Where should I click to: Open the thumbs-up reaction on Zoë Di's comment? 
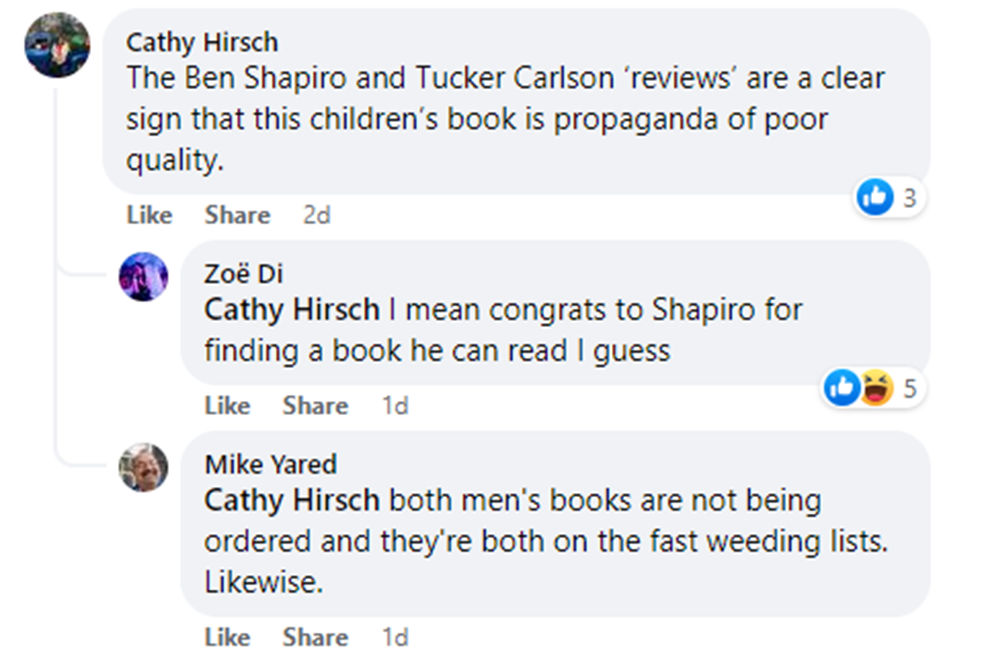pyautogui.click(x=842, y=388)
